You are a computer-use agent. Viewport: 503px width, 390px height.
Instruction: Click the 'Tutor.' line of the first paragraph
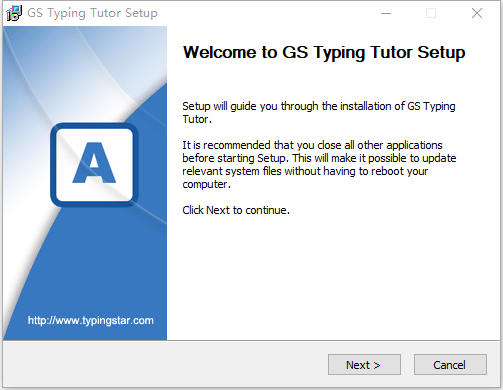tap(197, 119)
